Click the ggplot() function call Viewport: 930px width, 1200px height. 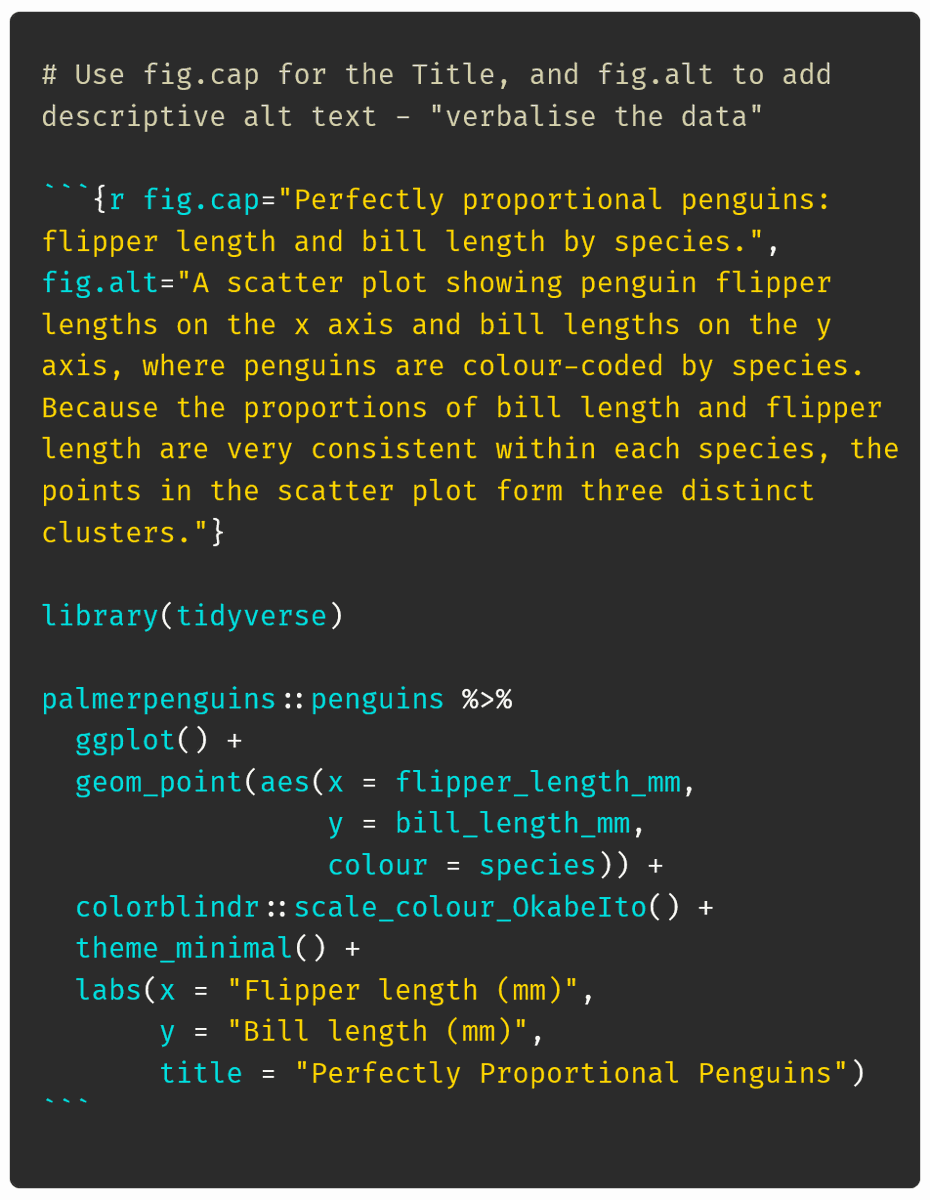(x=142, y=741)
